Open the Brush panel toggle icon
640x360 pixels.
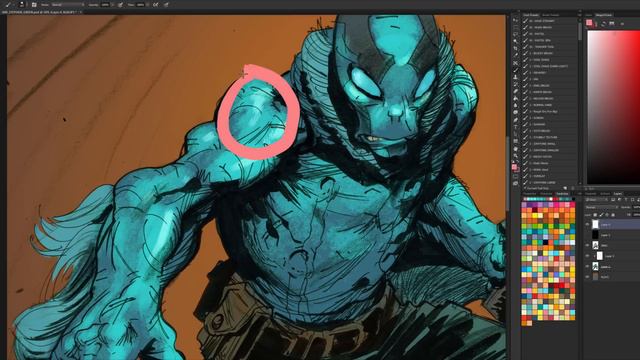(34, 4)
